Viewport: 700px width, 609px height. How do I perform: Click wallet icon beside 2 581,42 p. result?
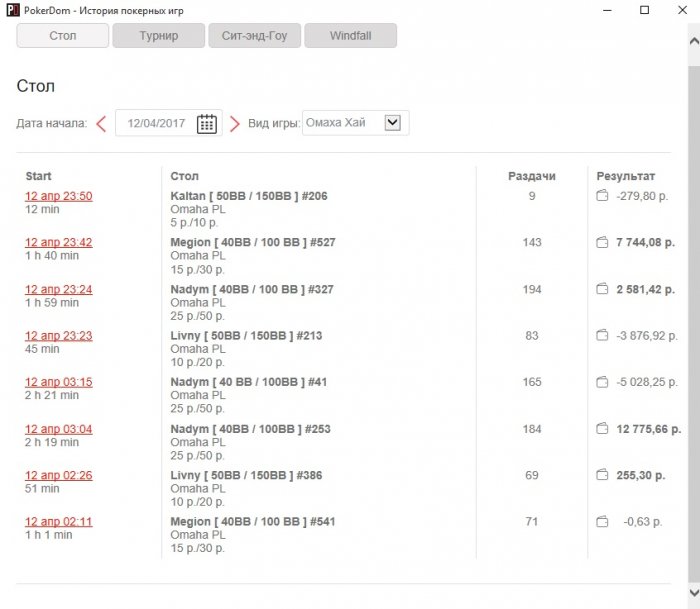[602, 289]
